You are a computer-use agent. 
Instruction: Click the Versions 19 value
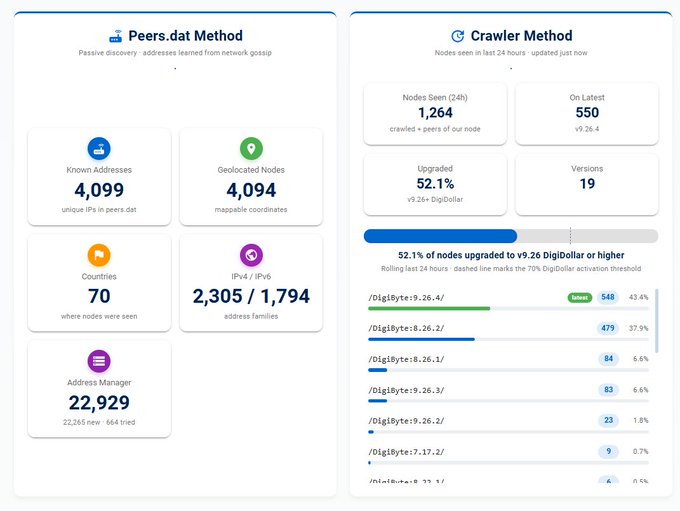[587, 184]
